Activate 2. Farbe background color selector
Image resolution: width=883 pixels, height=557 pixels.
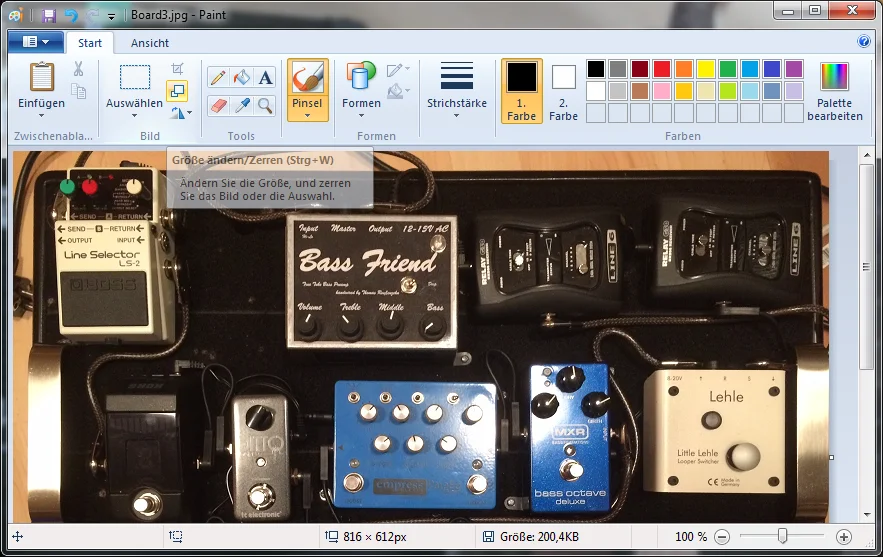(563, 90)
